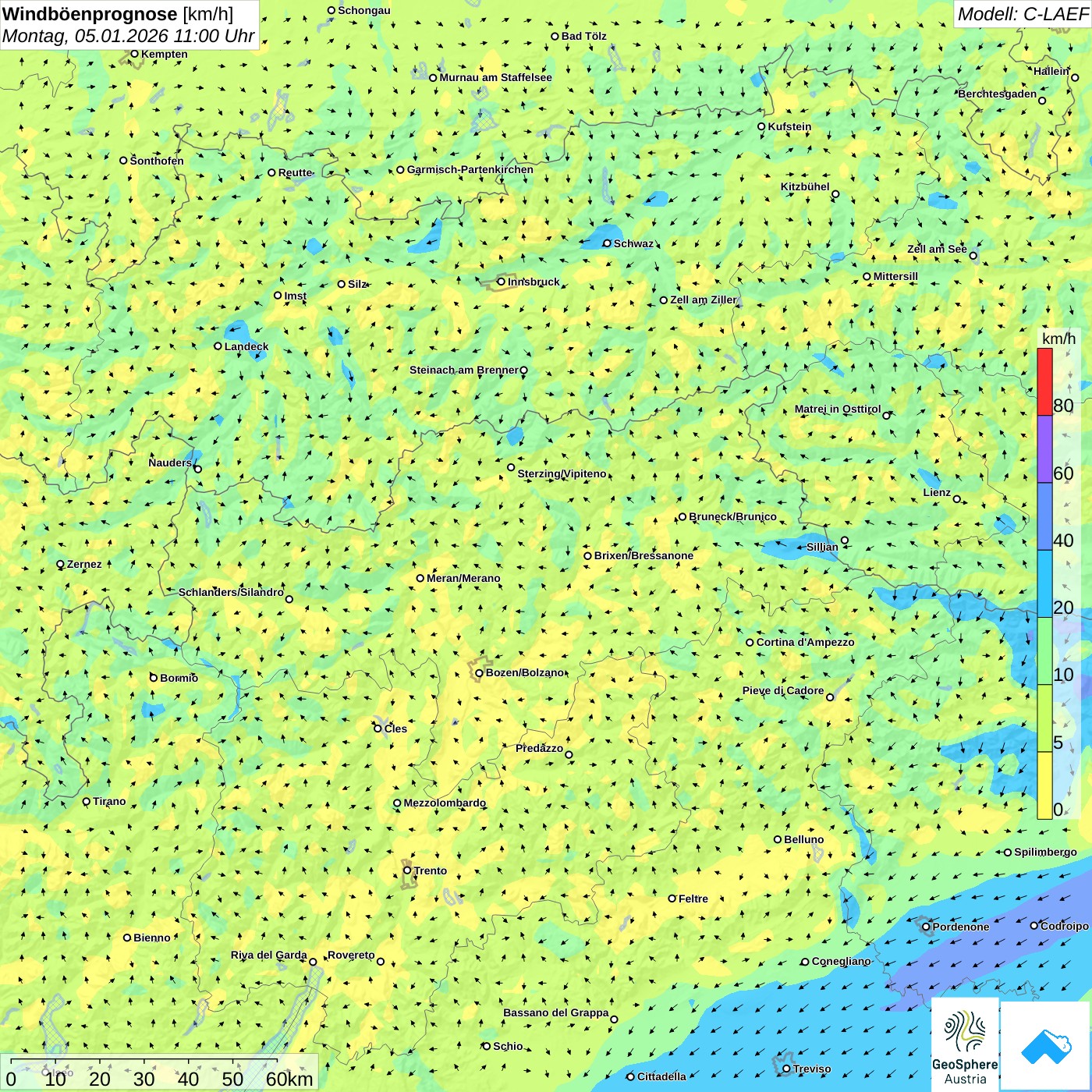Click the Bassano del Grappa label
Screen dimensions: 1092x1092
click(x=556, y=1012)
